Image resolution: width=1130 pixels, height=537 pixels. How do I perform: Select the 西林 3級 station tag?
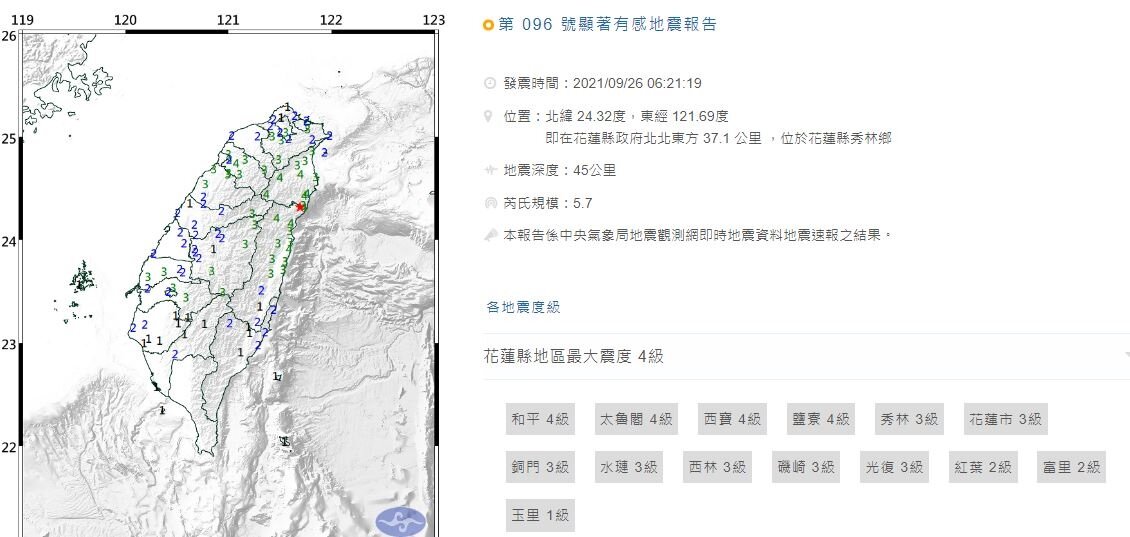(x=717, y=467)
